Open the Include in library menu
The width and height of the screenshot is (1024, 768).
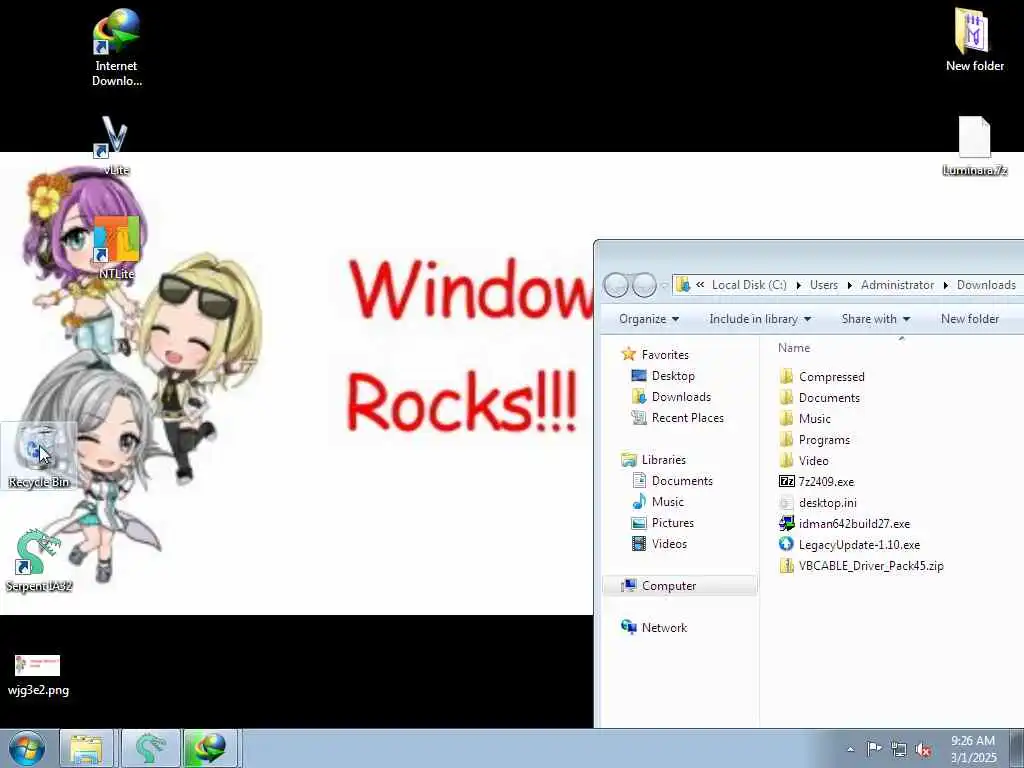(760, 319)
